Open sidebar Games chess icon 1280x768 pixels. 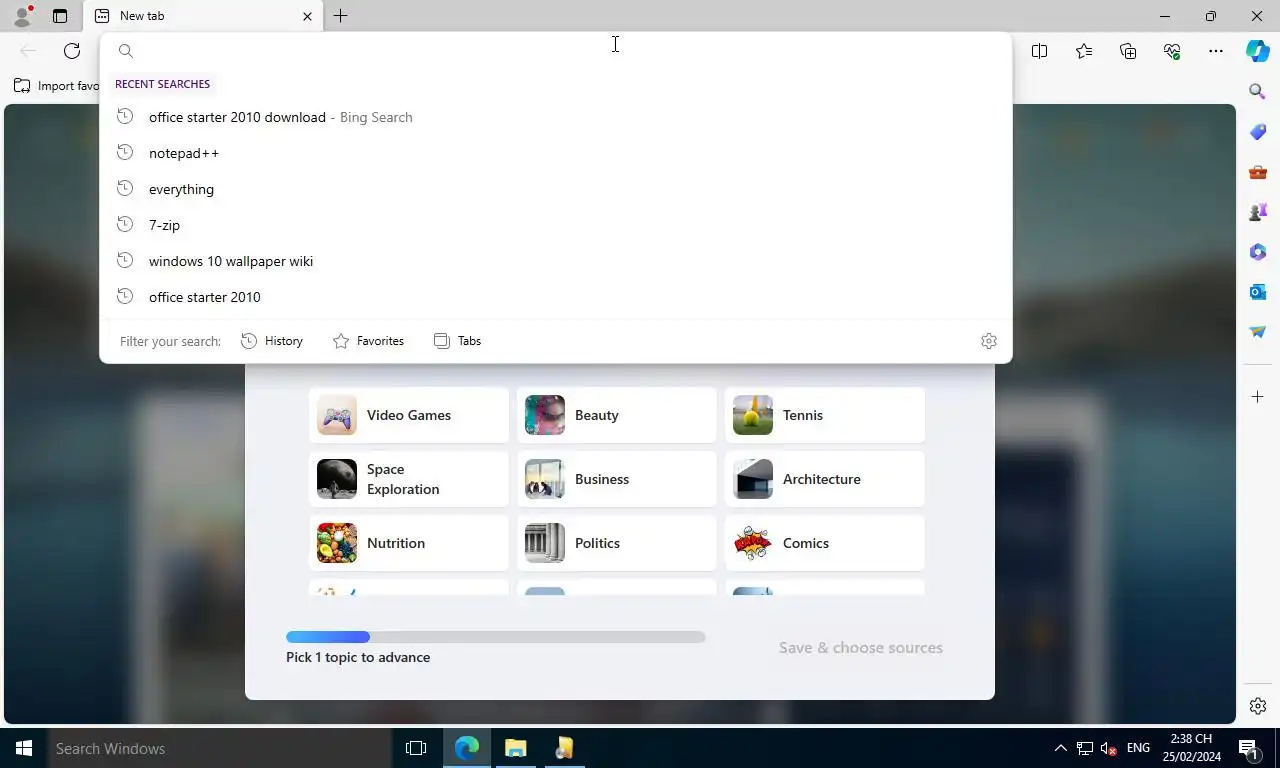1258,212
